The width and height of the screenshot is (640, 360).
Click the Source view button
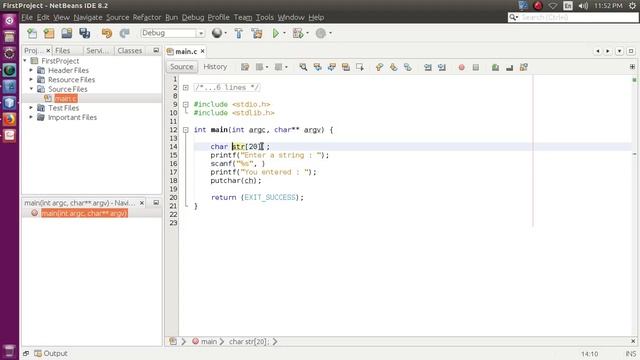(182, 67)
